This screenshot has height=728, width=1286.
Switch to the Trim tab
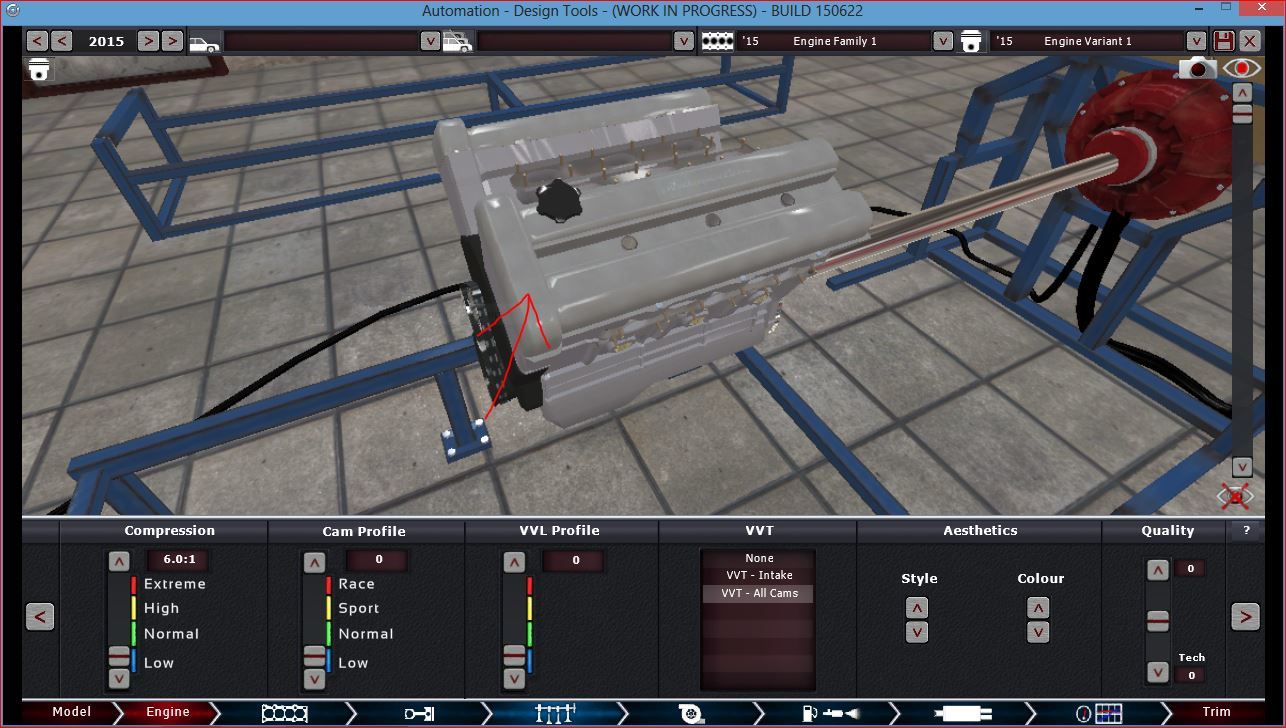pos(1216,712)
